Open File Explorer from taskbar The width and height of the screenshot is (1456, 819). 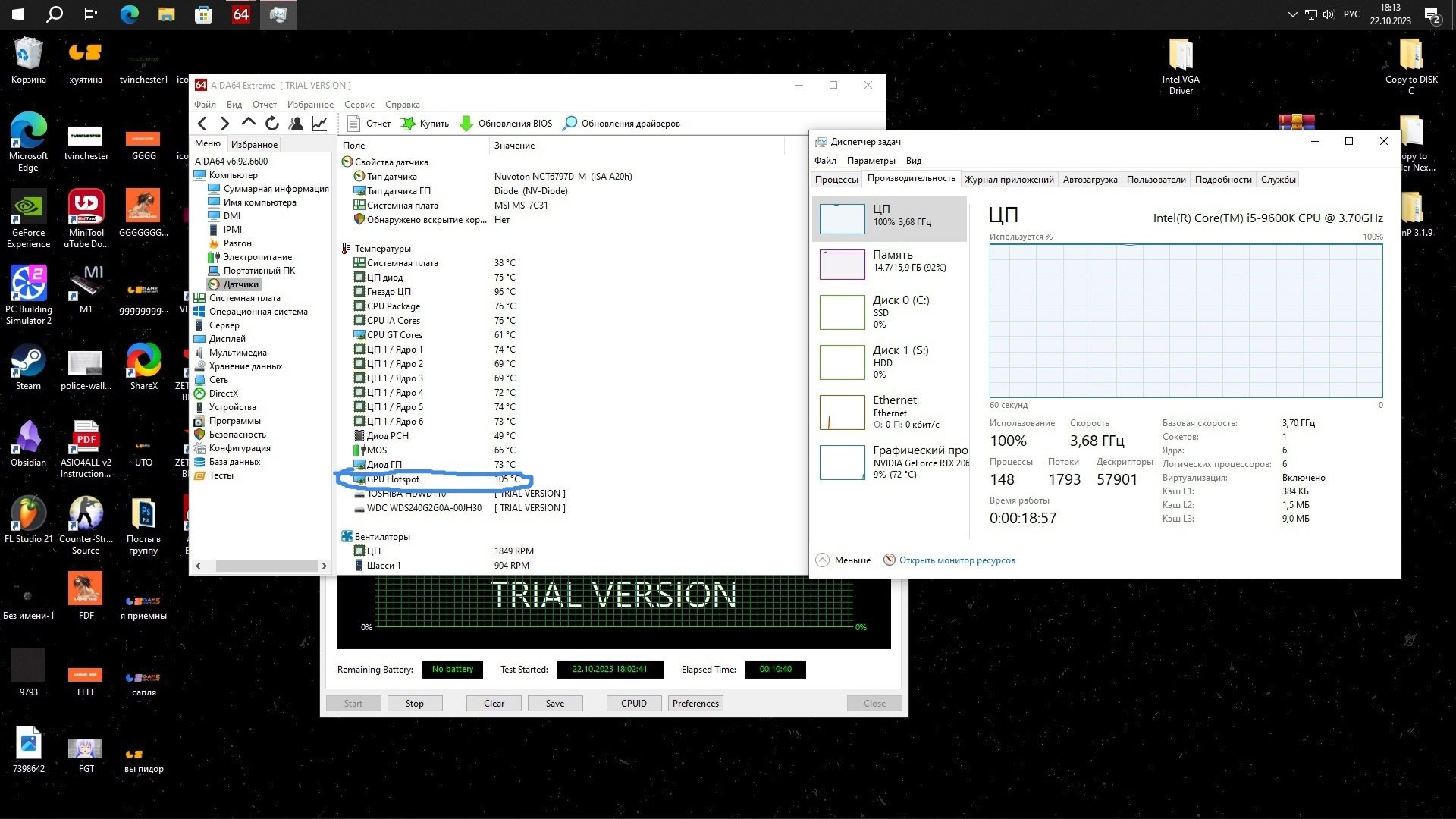coord(167,14)
